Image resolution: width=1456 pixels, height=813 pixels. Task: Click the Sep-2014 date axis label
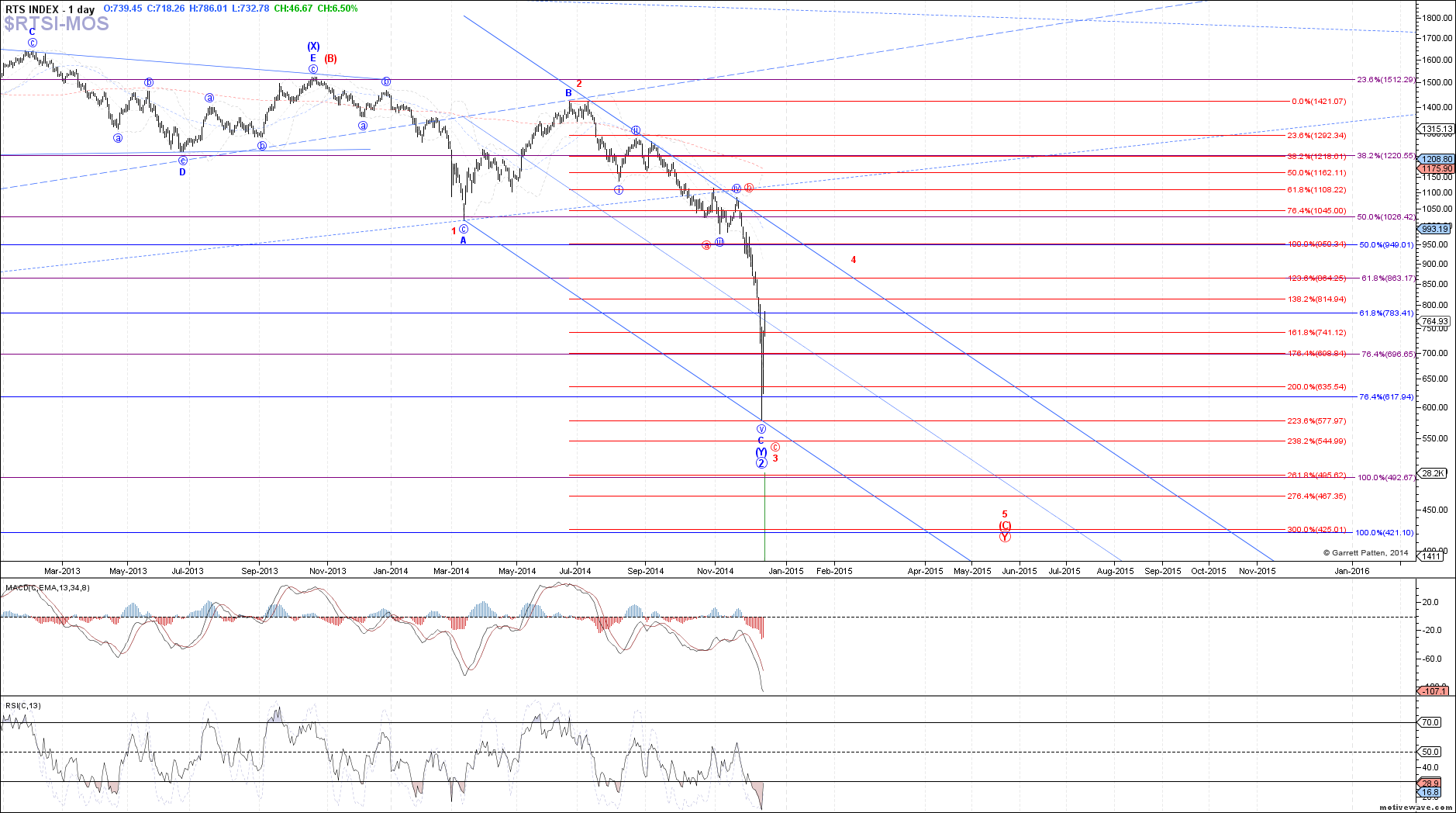[x=646, y=571]
